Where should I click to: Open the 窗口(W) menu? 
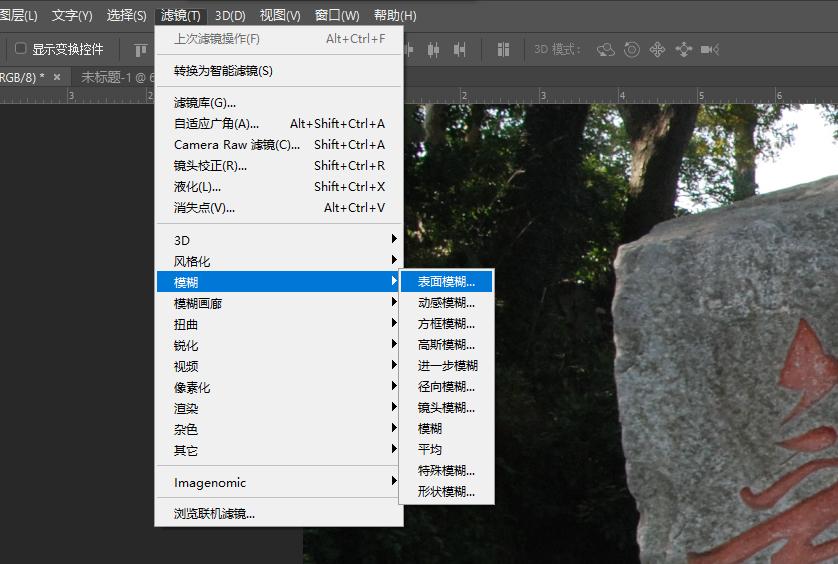(x=337, y=16)
